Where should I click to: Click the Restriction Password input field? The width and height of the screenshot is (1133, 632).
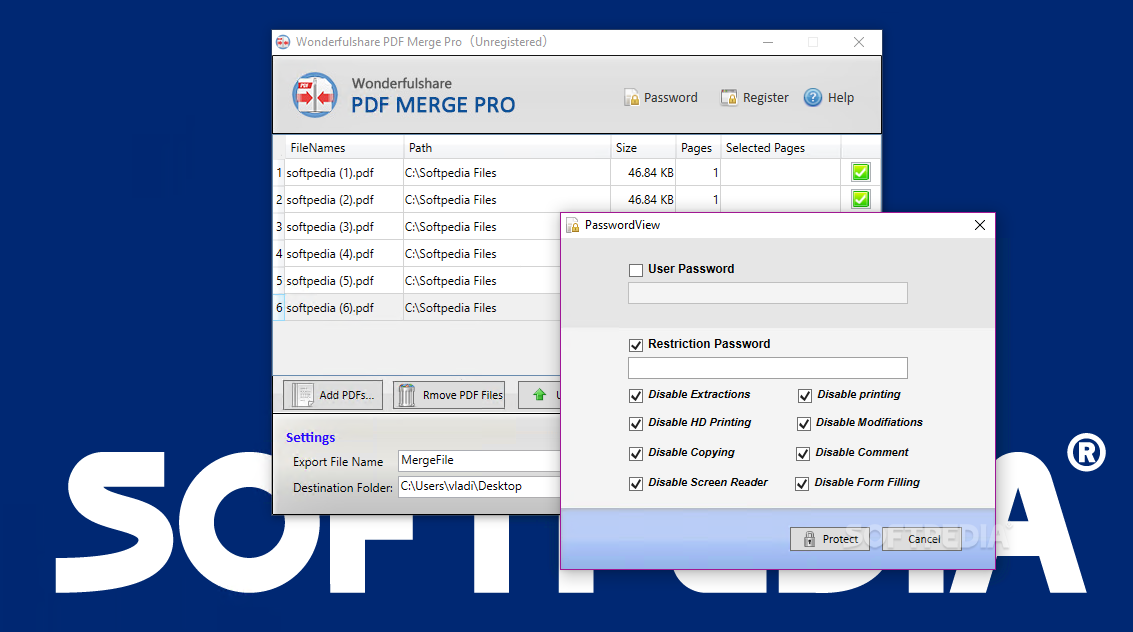point(767,368)
